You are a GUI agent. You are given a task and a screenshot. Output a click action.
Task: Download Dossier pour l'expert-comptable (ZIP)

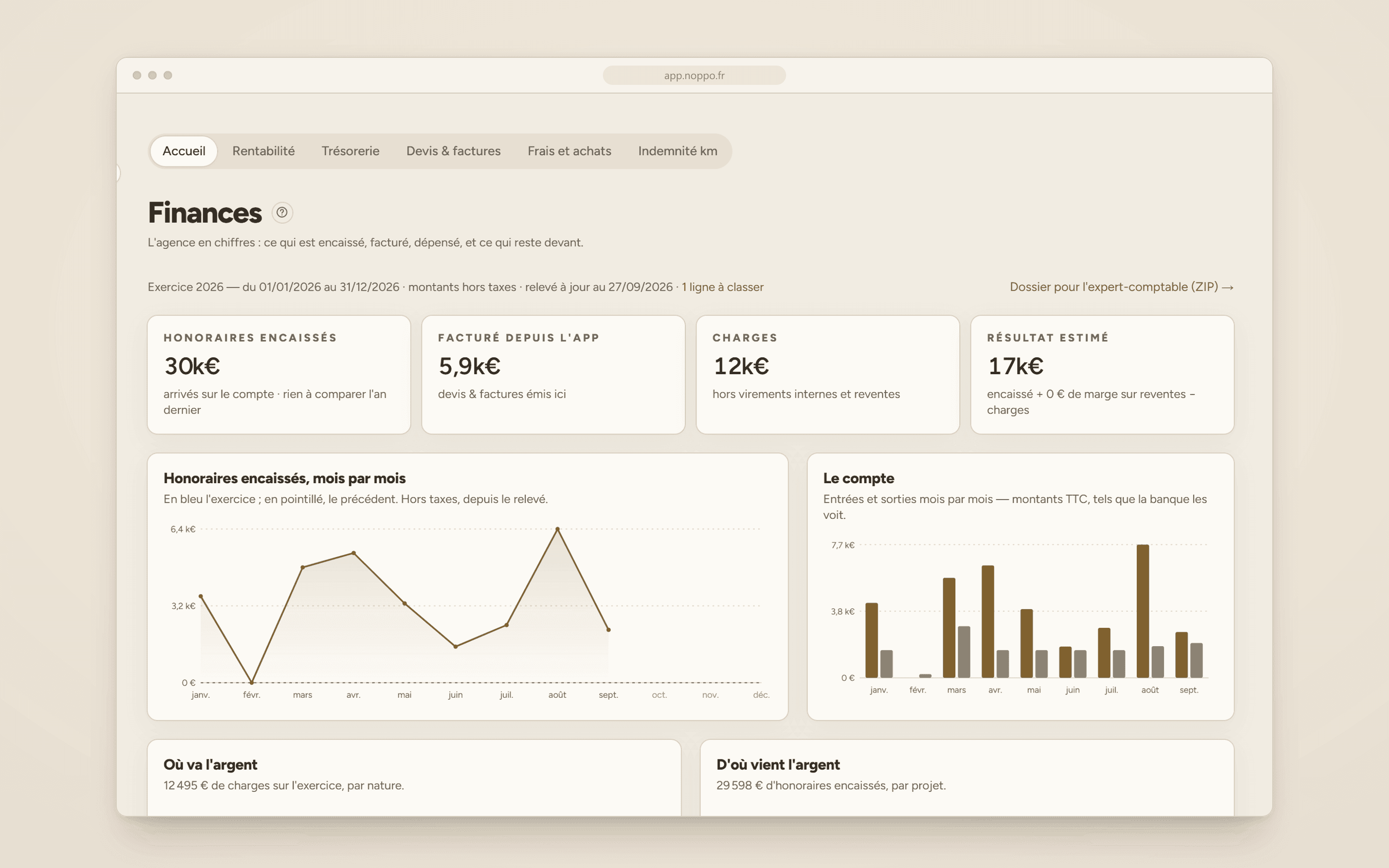(1121, 287)
